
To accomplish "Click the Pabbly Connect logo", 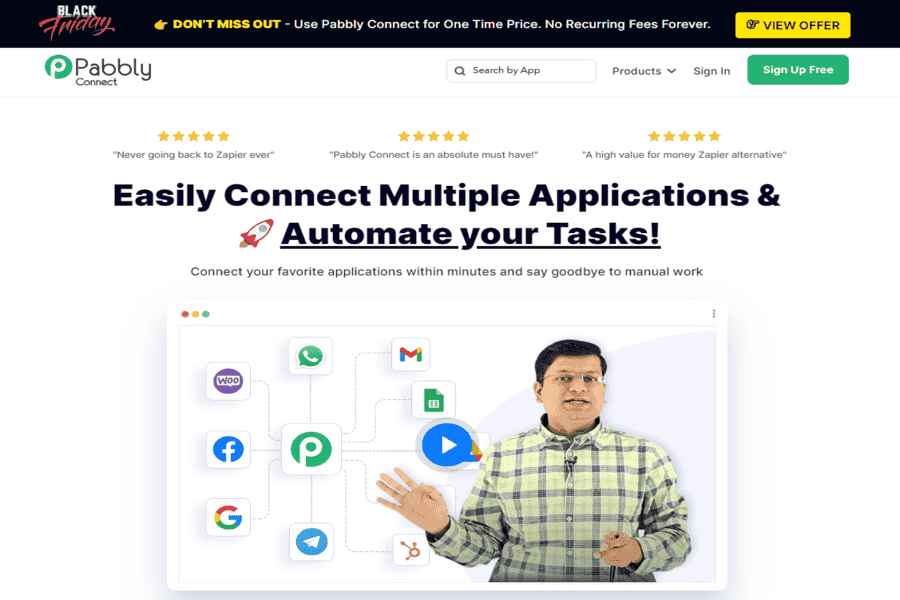I will point(98,71).
